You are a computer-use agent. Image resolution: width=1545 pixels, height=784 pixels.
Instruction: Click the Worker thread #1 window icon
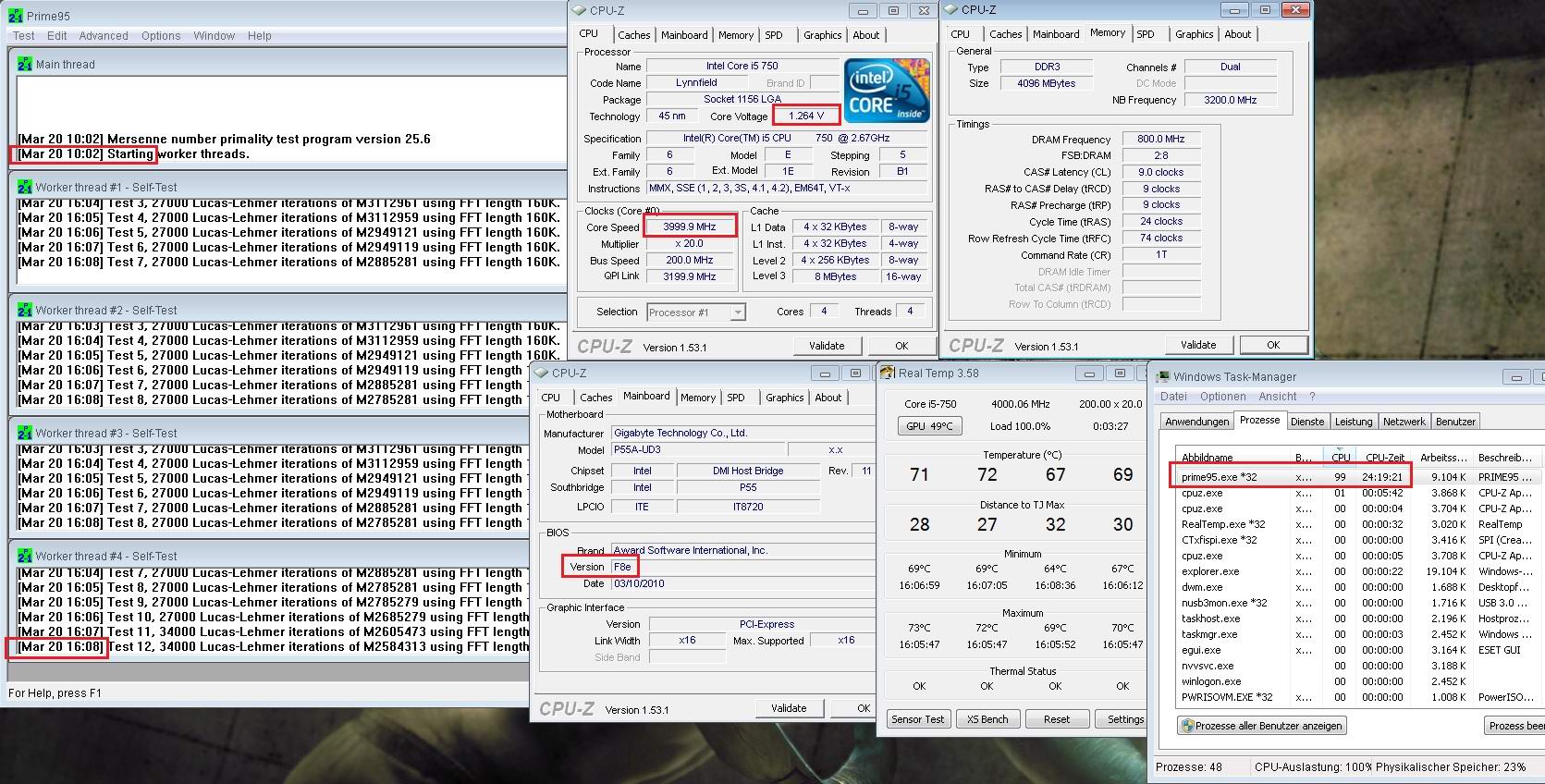click(x=25, y=187)
